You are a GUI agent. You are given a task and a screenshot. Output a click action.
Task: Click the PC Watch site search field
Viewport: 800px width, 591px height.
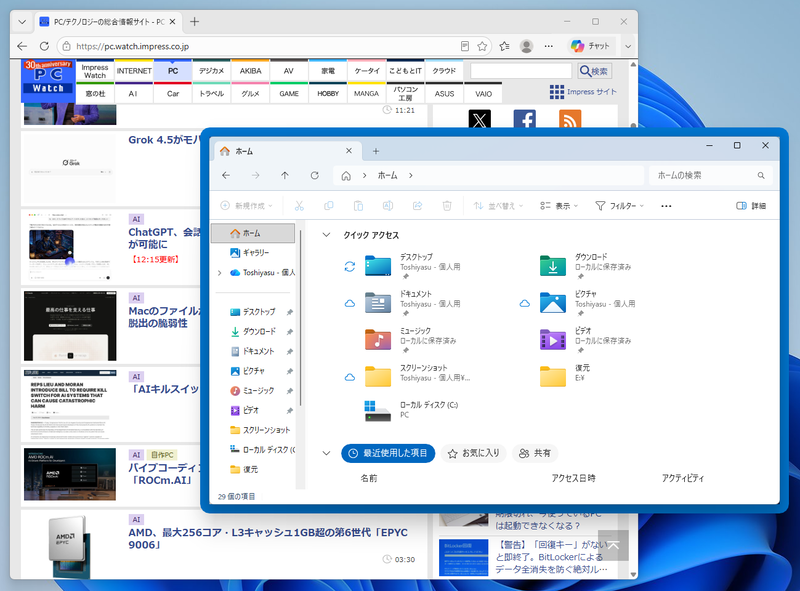point(521,71)
